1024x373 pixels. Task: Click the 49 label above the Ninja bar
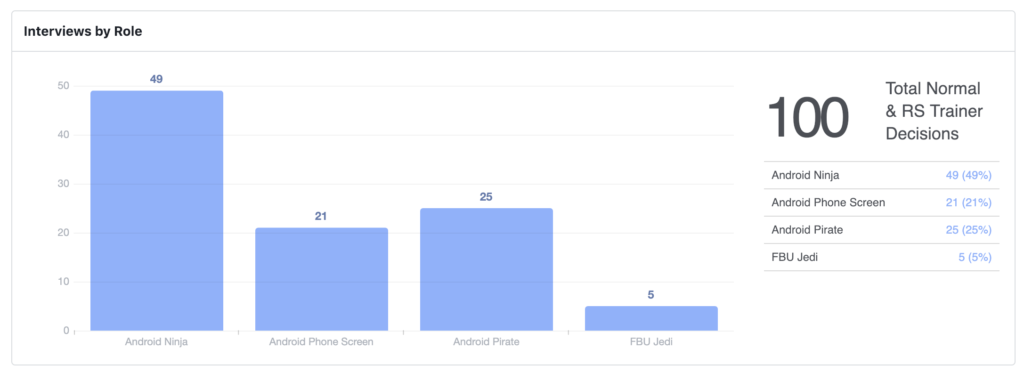[x=156, y=79]
